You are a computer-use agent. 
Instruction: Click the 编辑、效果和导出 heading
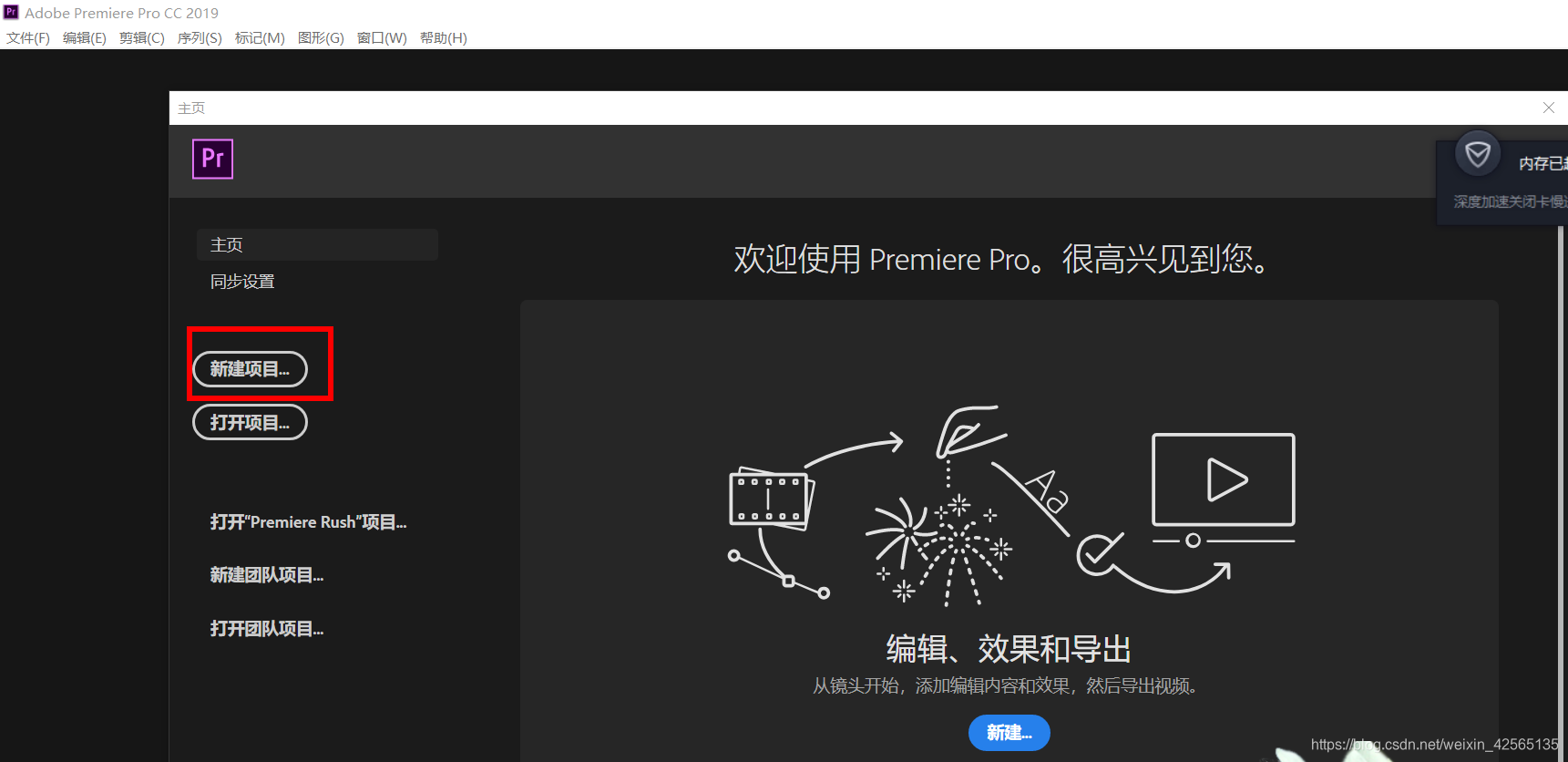point(1009,649)
